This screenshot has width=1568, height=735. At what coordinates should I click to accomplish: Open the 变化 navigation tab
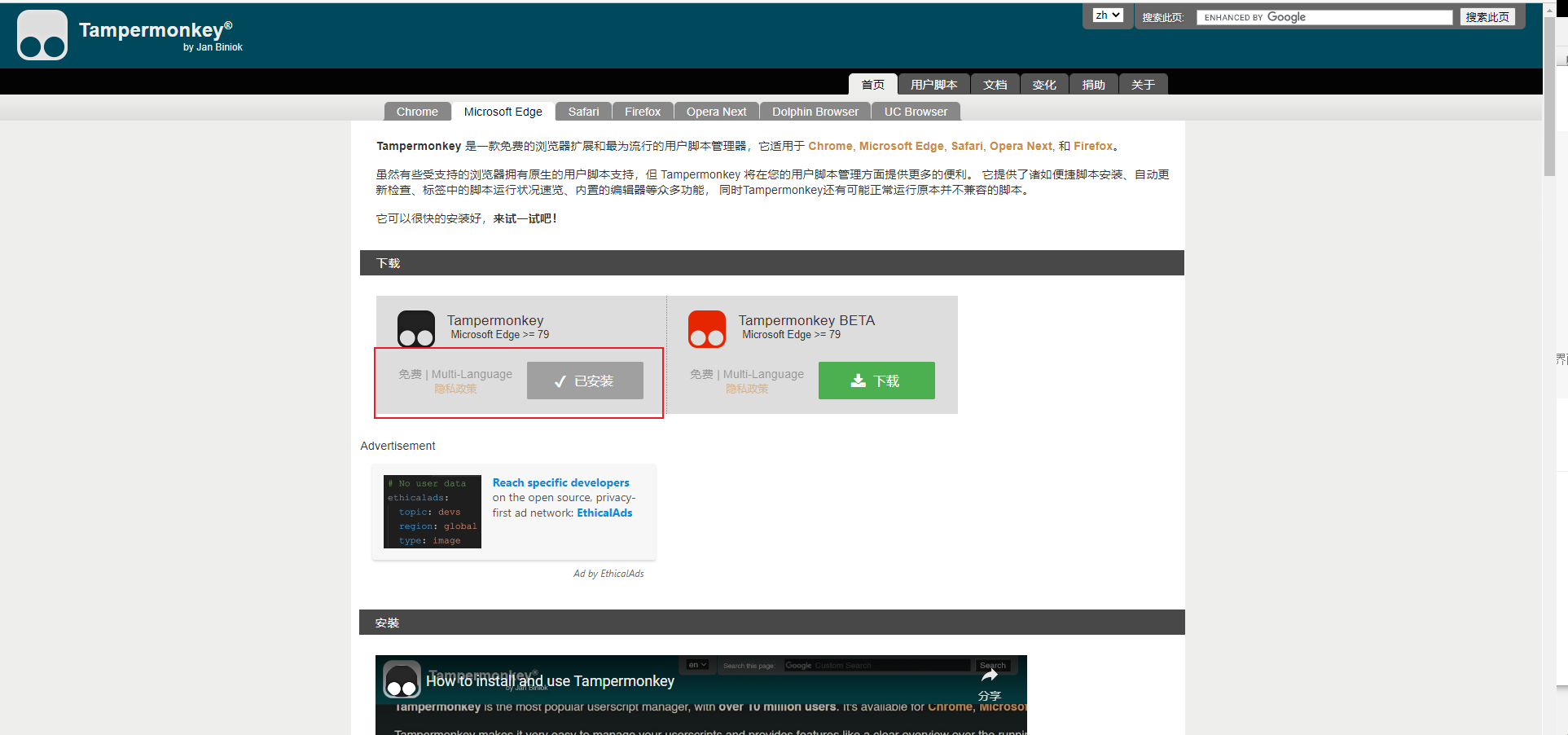coord(1044,85)
